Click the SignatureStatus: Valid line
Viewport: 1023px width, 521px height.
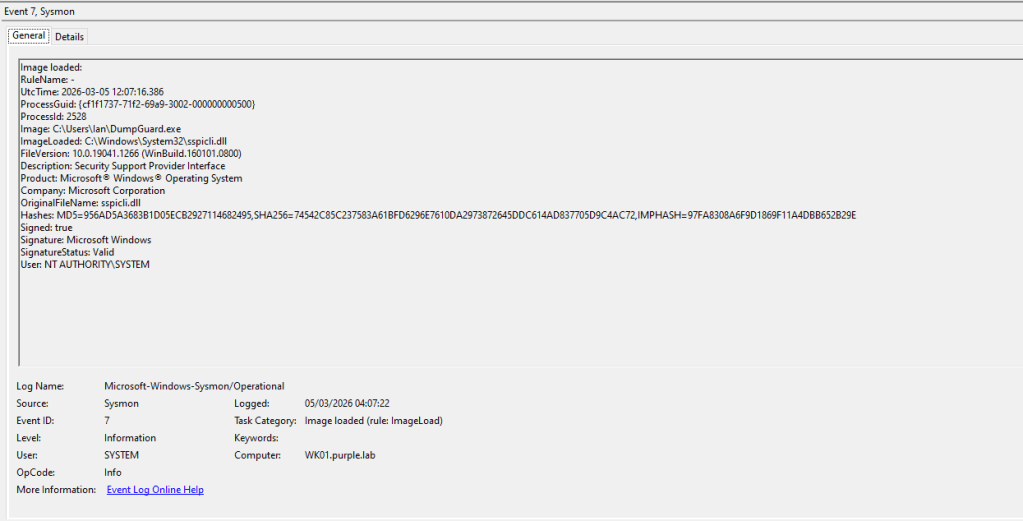(x=67, y=252)
